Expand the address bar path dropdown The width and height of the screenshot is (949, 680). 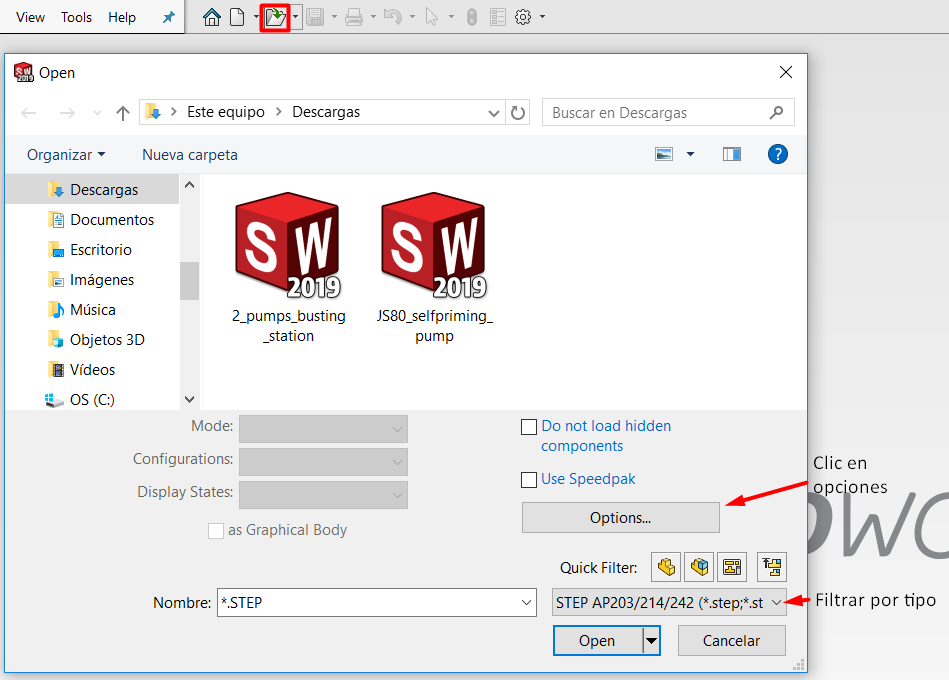(x=494, y=113)
